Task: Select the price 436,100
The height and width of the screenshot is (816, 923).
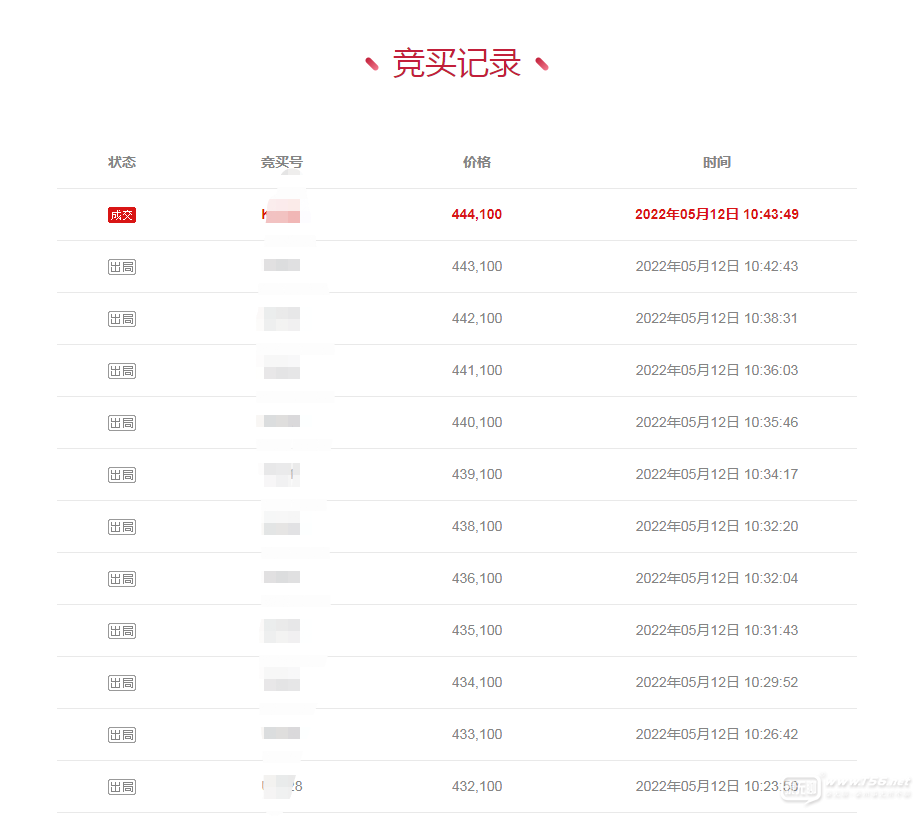Action: point(477,578)
